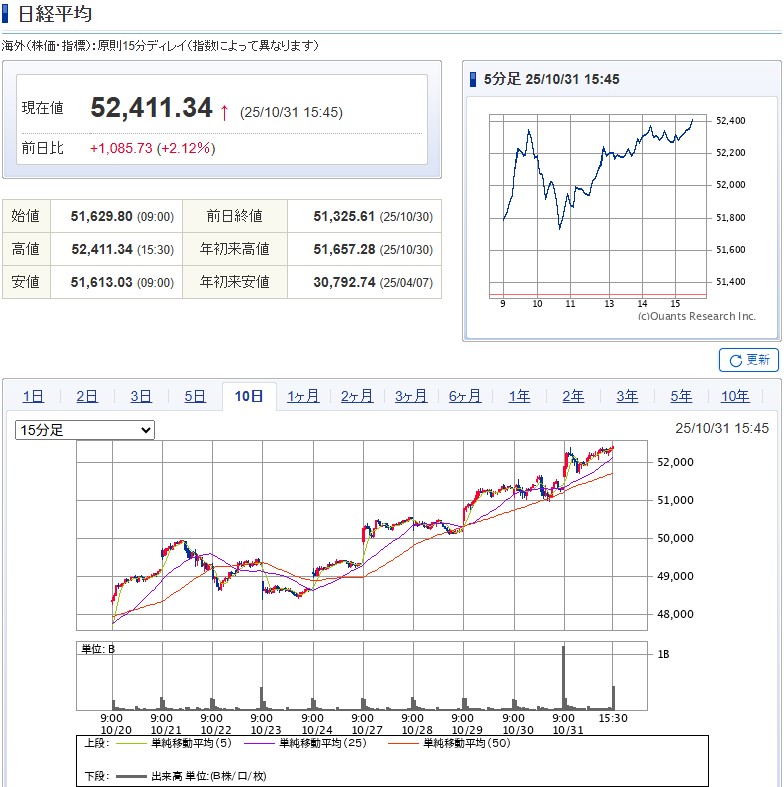784x787 pixels.
Task: View the 1年 chart range
Action: tap(519, 396)
